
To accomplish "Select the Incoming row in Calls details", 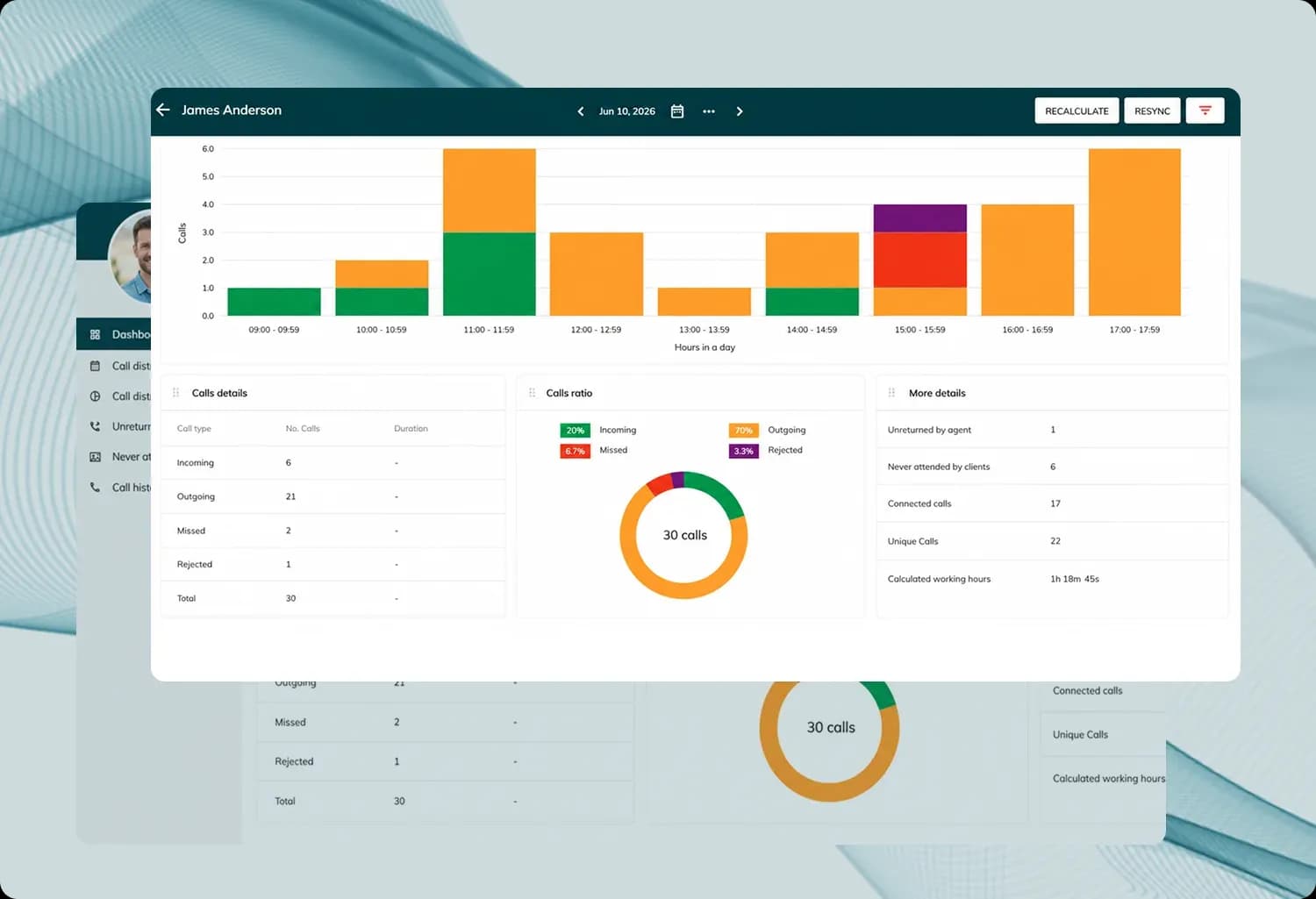I will click(333, 462).
